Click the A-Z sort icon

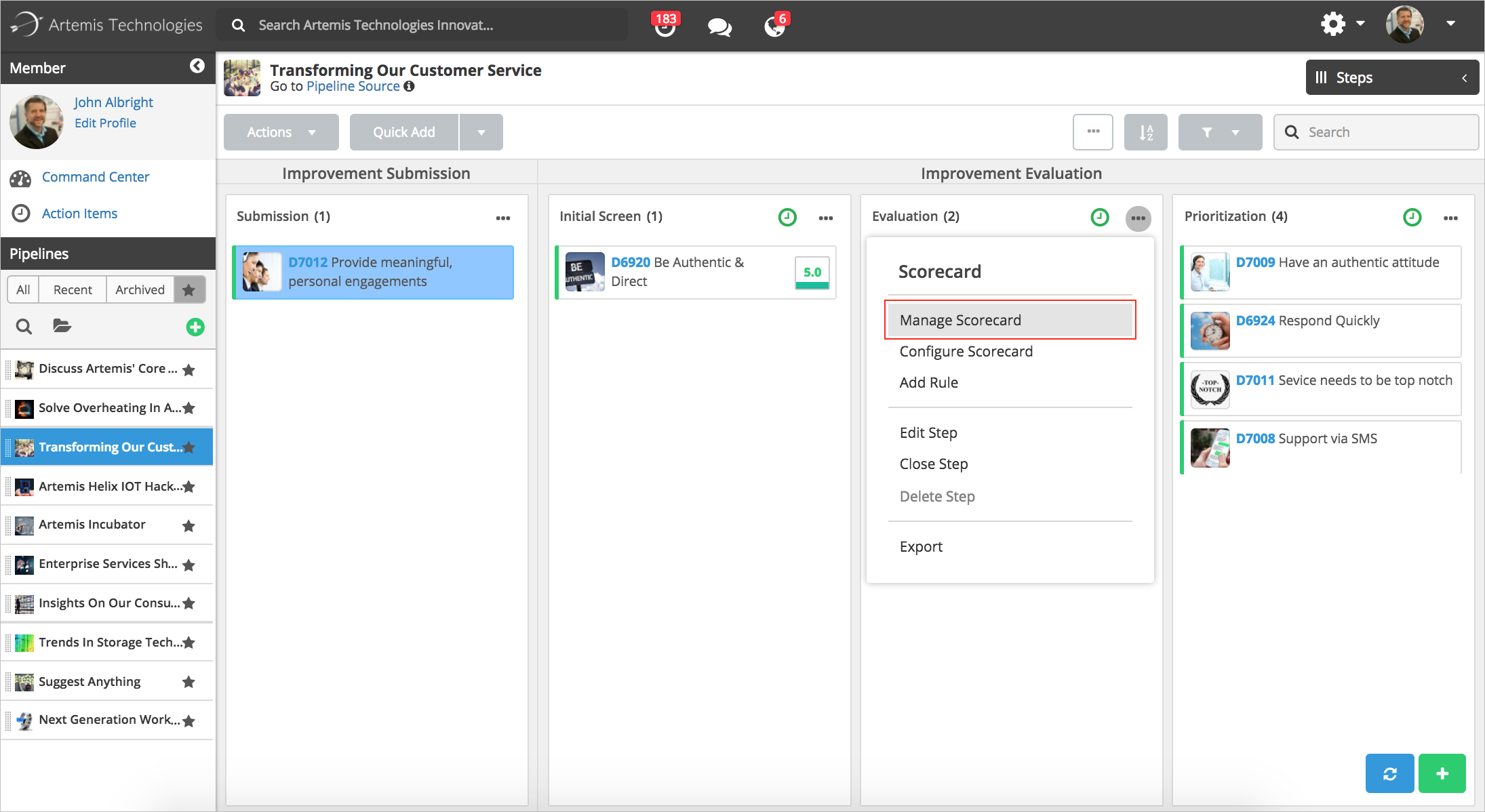(x=1146, y=132)
